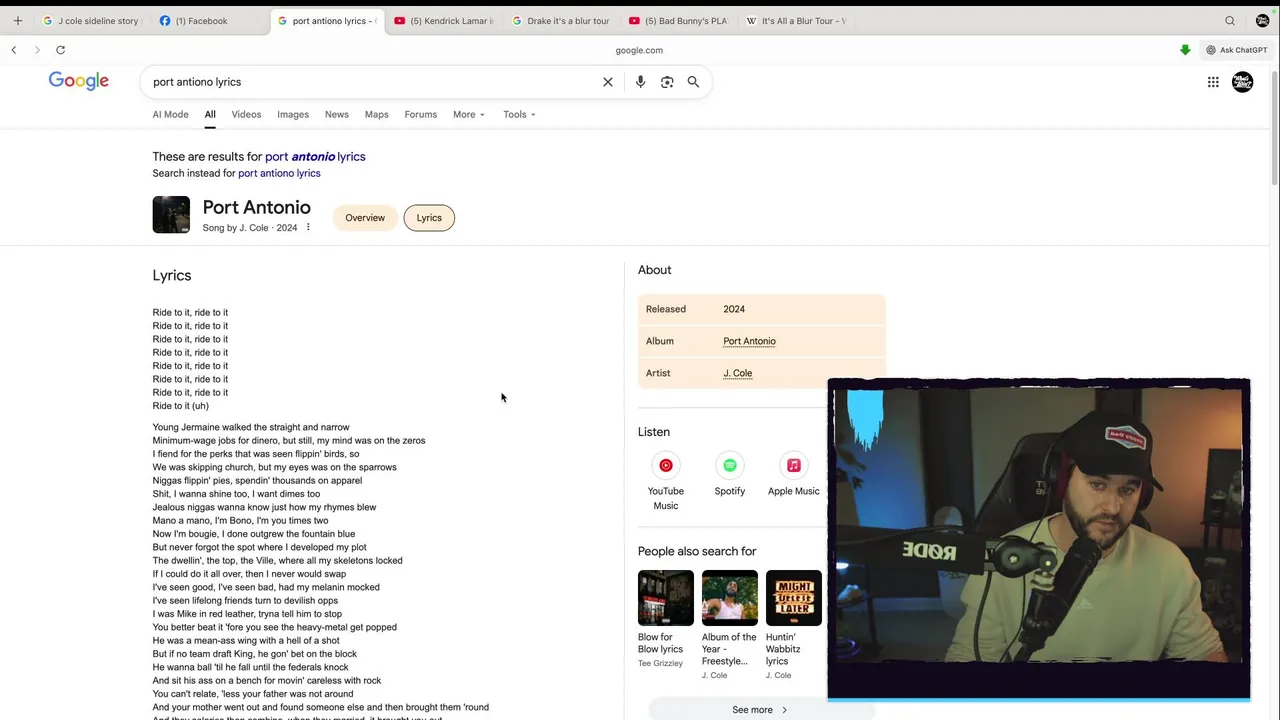The image size is (1280, 720).
Task: Open the Google apps grid
Action: 1213,82
